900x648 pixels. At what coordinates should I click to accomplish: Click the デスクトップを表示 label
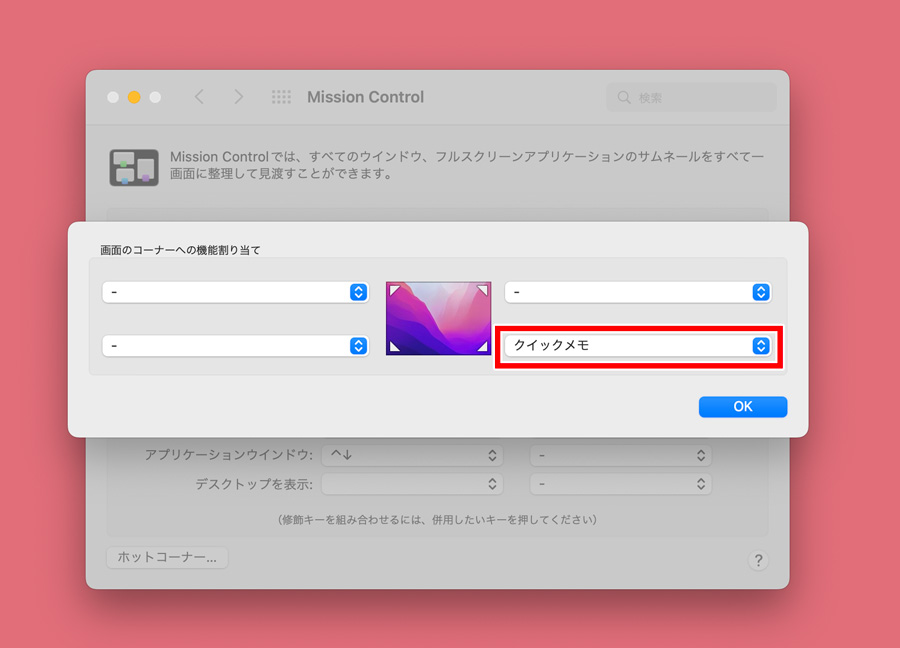[254, 484]
